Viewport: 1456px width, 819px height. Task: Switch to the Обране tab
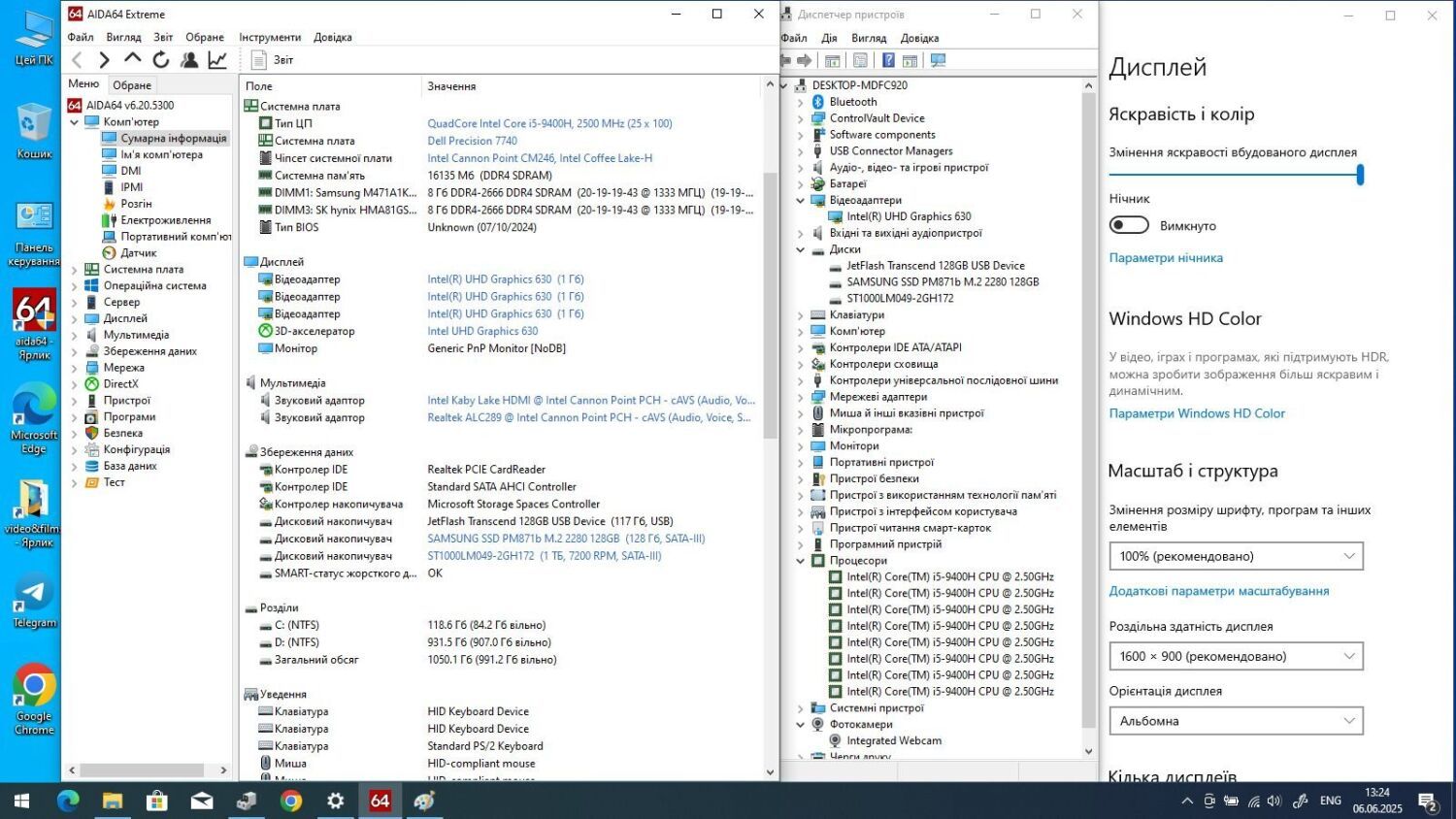click(x=132, y=85)
